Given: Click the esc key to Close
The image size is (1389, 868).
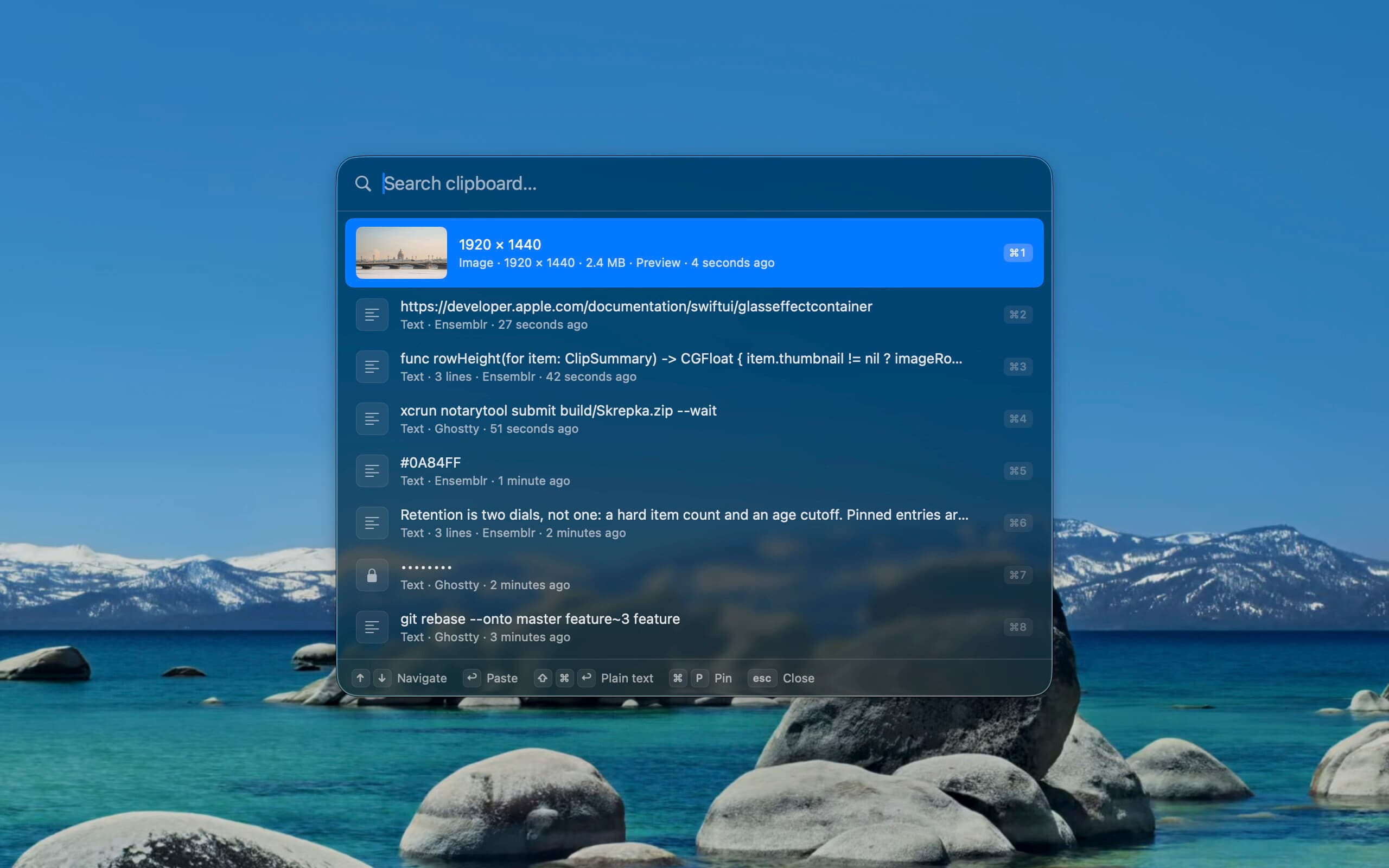Looking at the screenshot, I should [762, 679].
